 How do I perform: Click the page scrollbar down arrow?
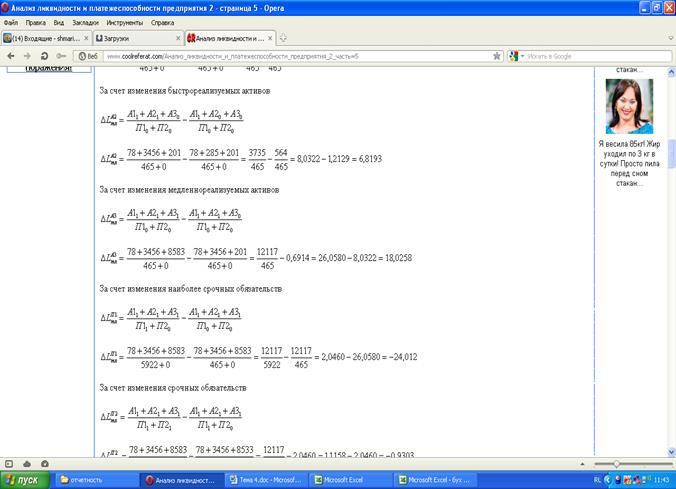[671, 452]
